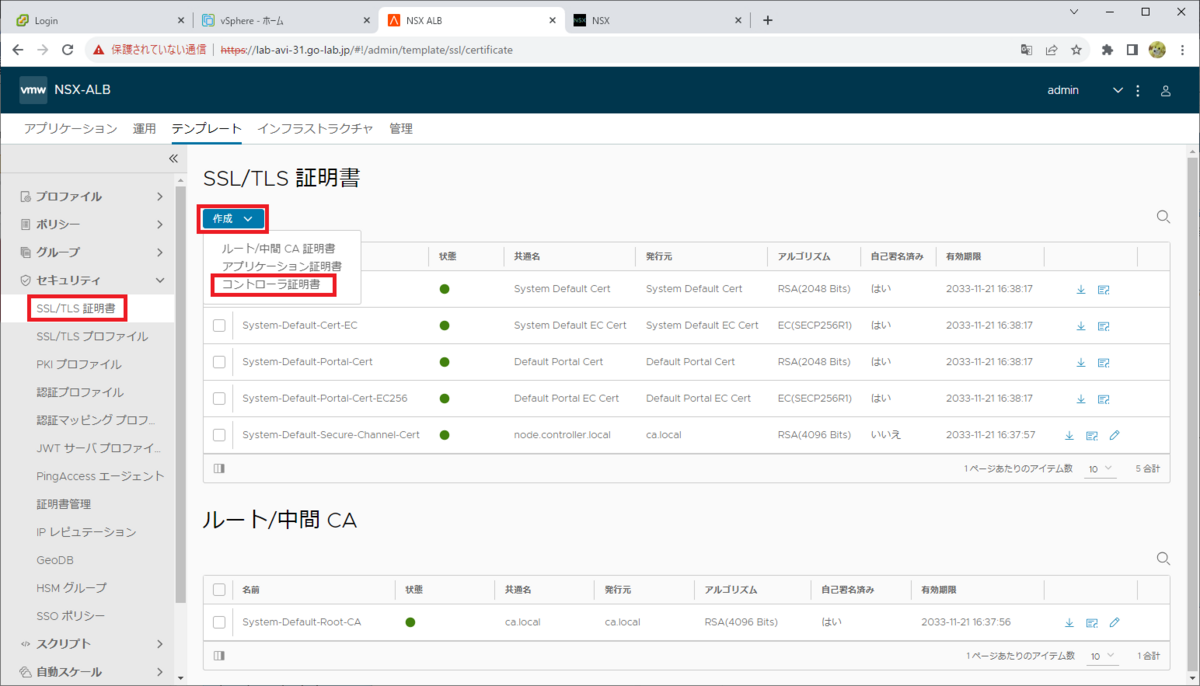Viewport: 1200px width, 686px height.
Task: Select checkbox for System-Default-Secure-Channel-Cert
Action: (219, 435)
